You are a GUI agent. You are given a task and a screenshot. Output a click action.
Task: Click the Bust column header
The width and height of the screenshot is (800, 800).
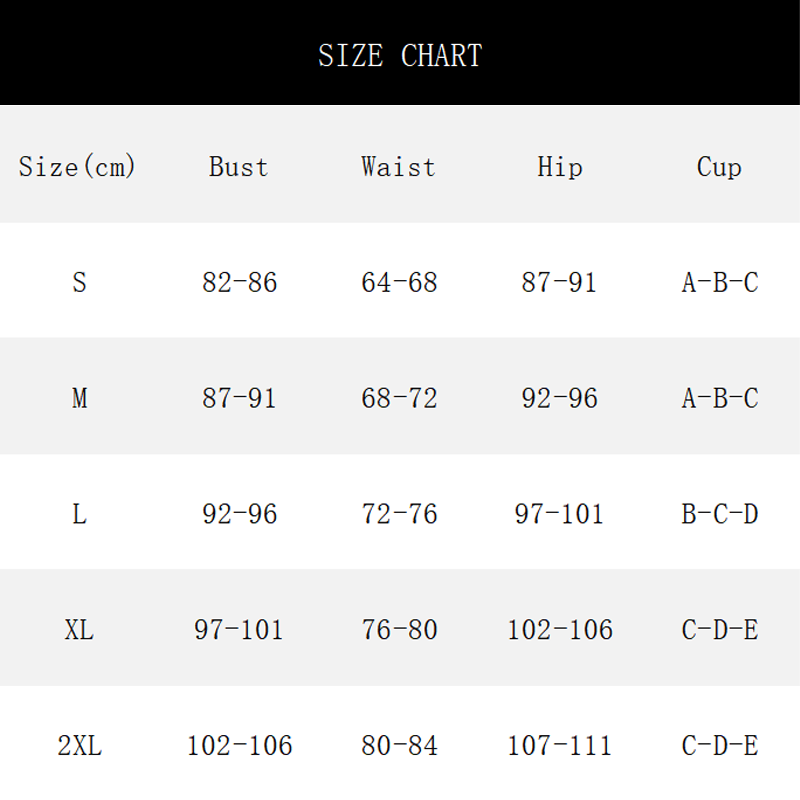click(239, 166)
